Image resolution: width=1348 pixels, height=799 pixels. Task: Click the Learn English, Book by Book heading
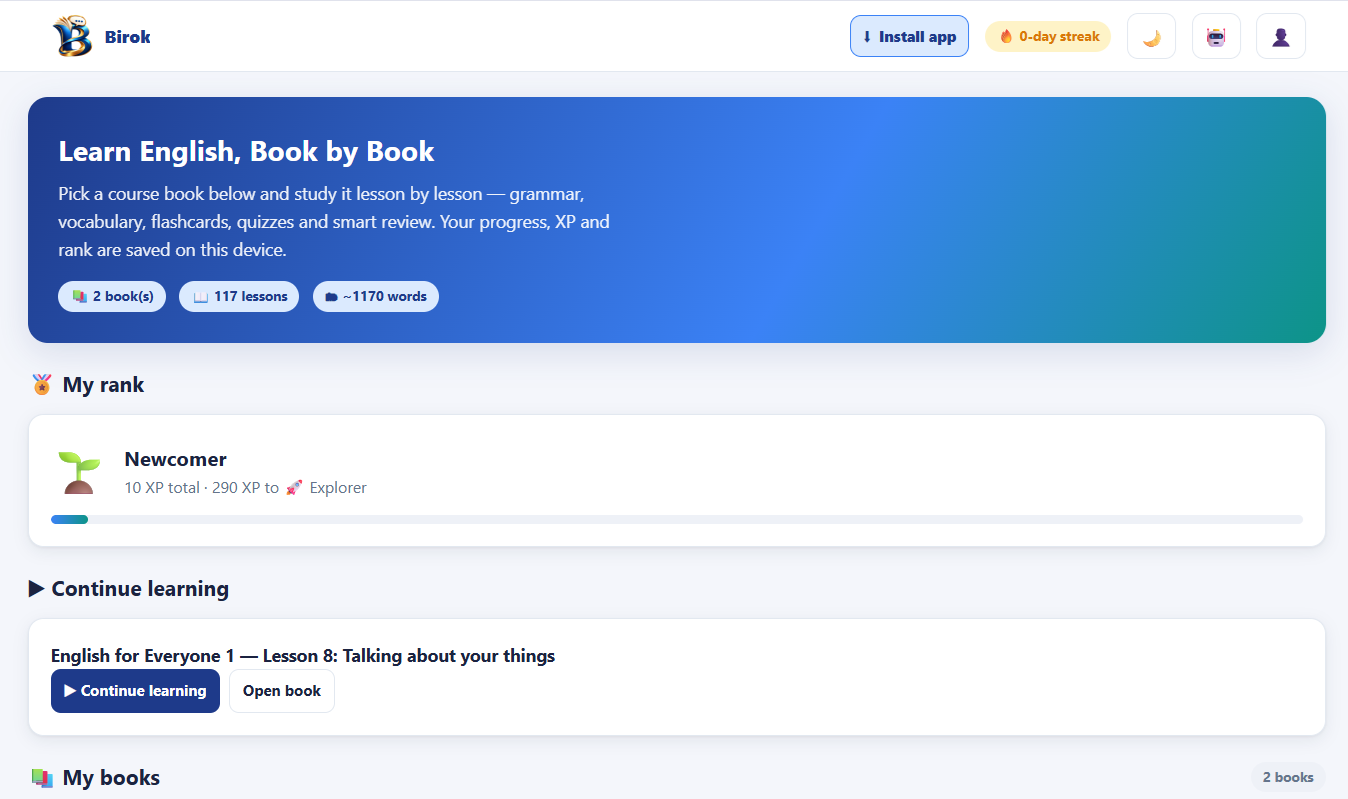(x=246, y=151)
